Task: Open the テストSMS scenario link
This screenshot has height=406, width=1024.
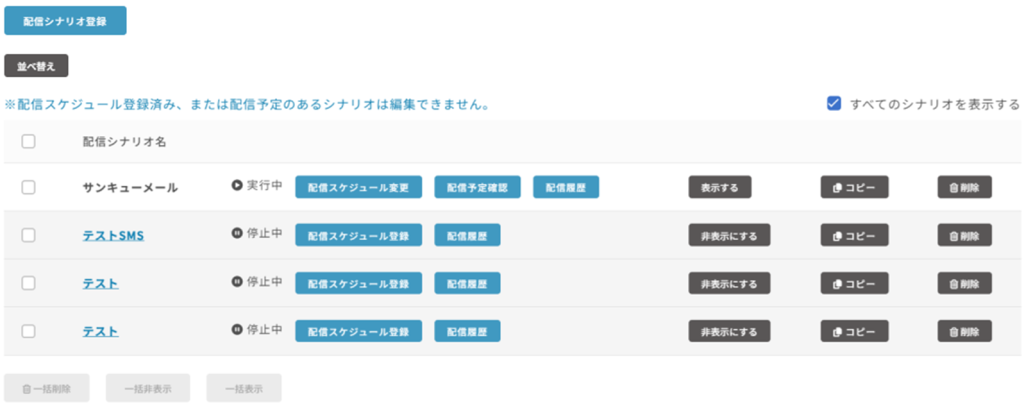Action: [112, 235]
